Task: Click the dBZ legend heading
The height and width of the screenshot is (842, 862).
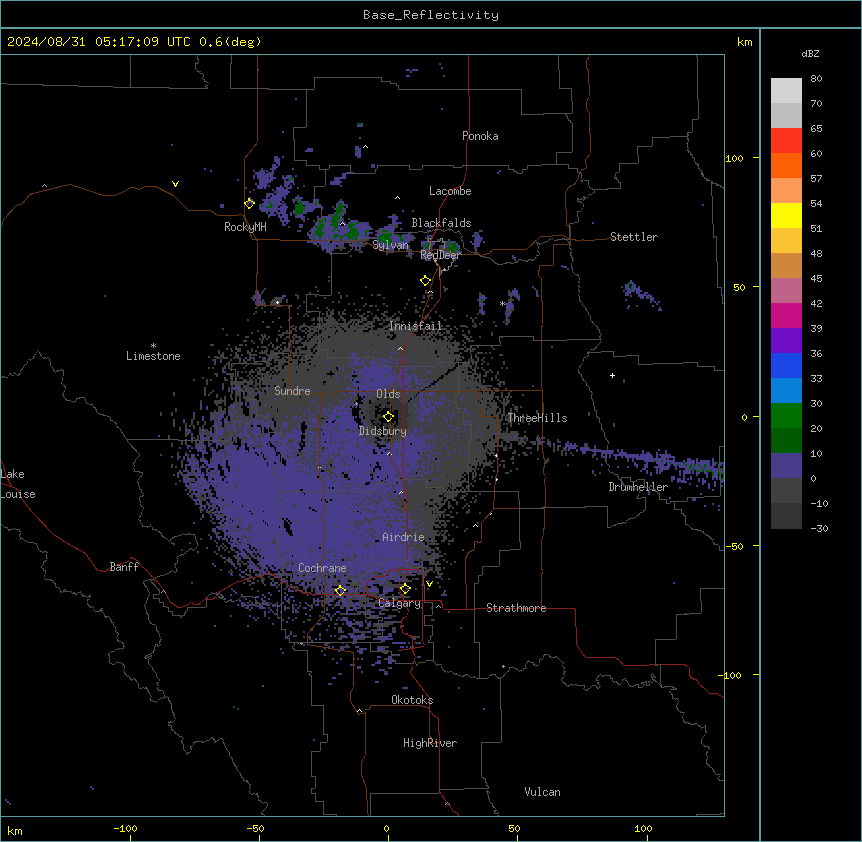Action: (810, 53)
